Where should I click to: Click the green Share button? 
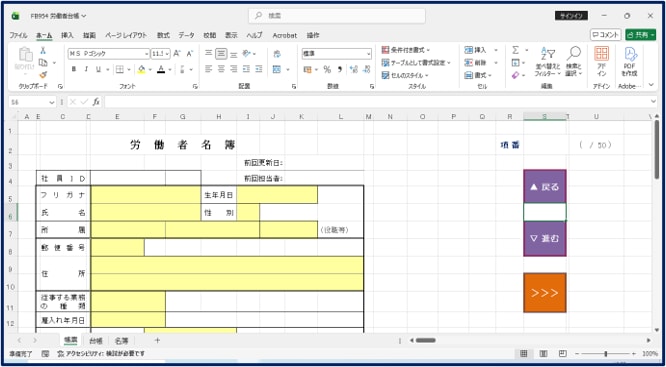click(x=640, y=35)
